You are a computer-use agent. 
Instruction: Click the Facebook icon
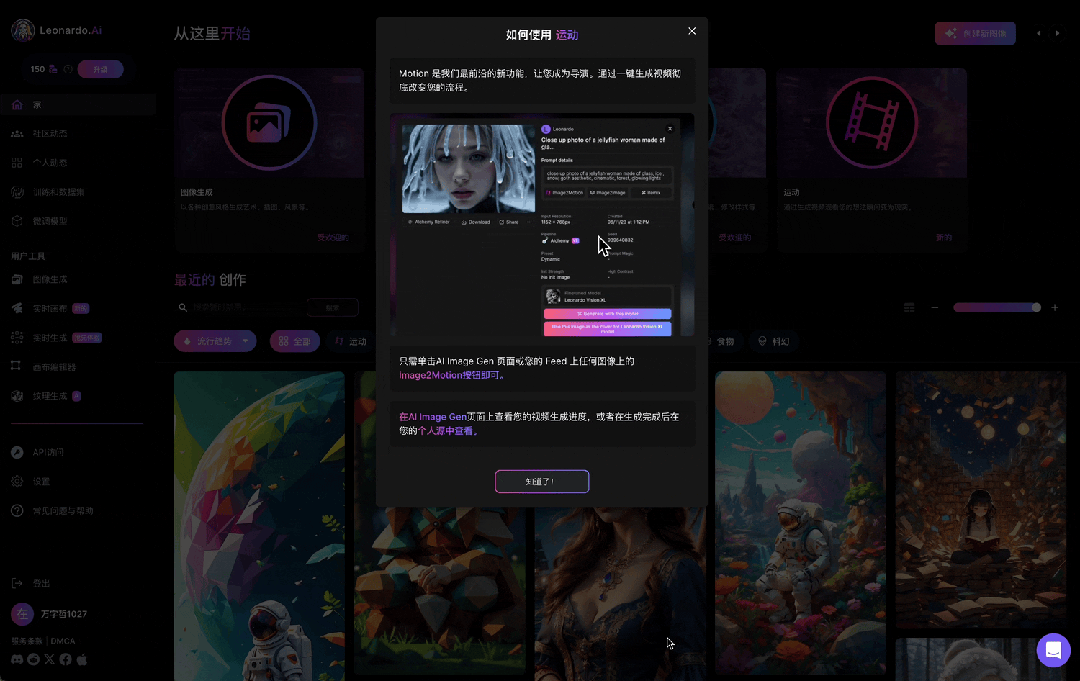point(65,659)
